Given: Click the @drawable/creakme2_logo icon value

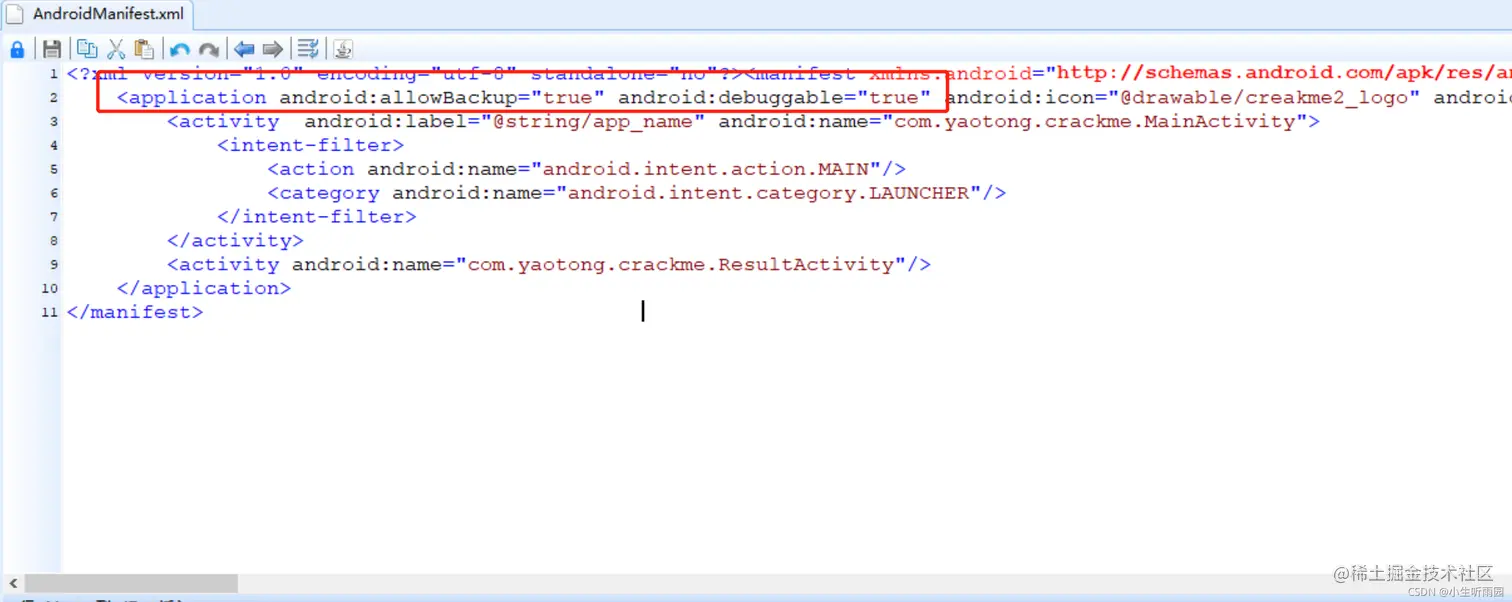Looking at the screenshot, I should tap(1264, 98).
